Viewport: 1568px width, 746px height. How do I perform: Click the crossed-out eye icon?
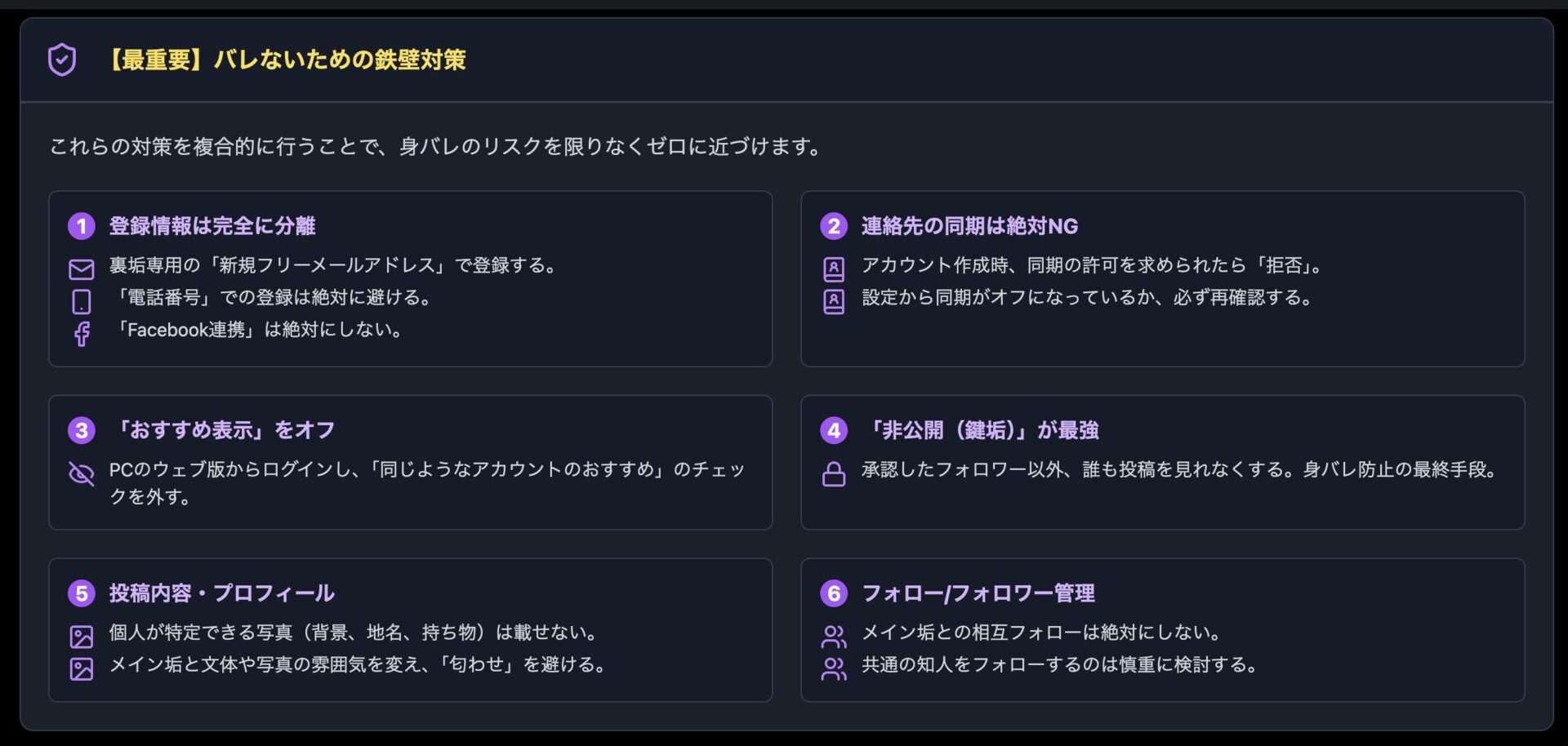point(82,473)
